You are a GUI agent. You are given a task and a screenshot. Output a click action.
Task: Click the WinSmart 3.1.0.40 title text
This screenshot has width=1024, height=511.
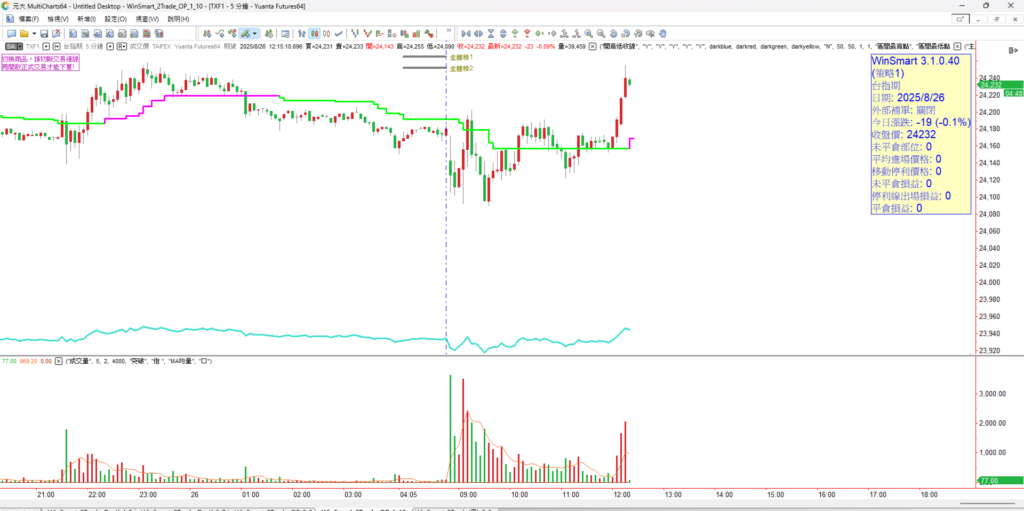(916, 61)
